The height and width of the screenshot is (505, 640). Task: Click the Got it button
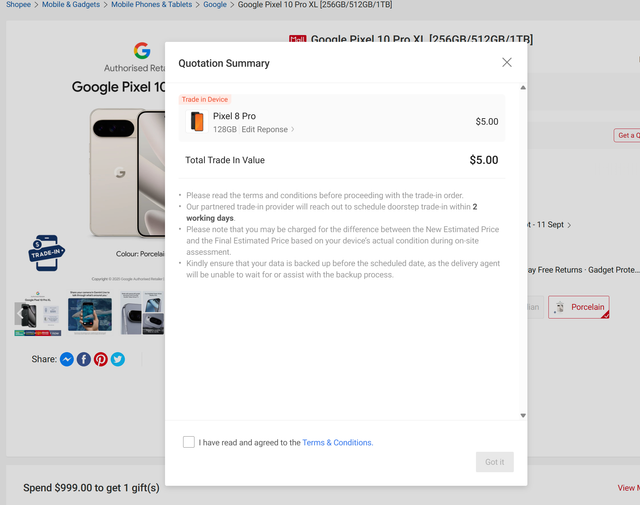[x=494, y=462]
